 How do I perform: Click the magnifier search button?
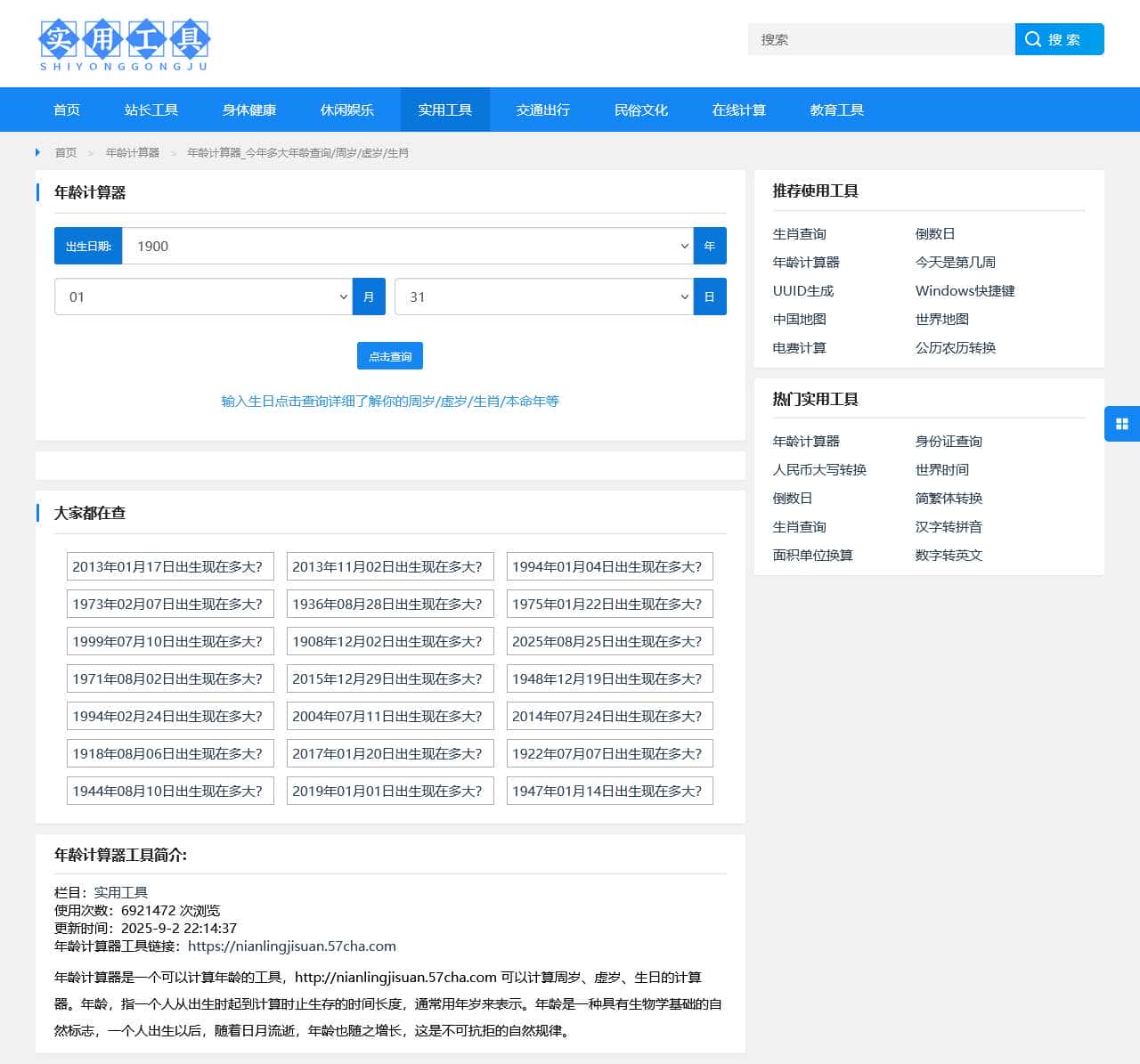(x=1059, y=39)
